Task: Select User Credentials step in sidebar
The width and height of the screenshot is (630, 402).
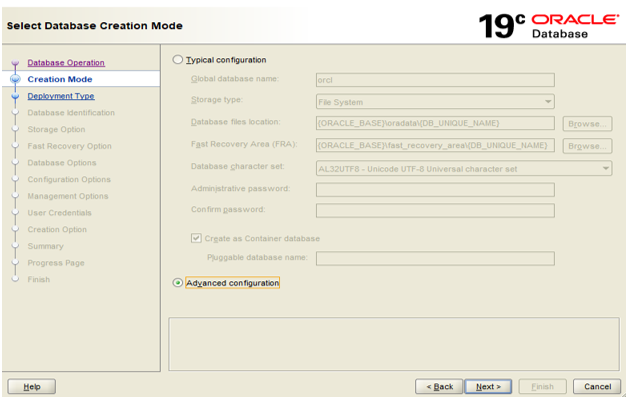Action: [59, 213]
